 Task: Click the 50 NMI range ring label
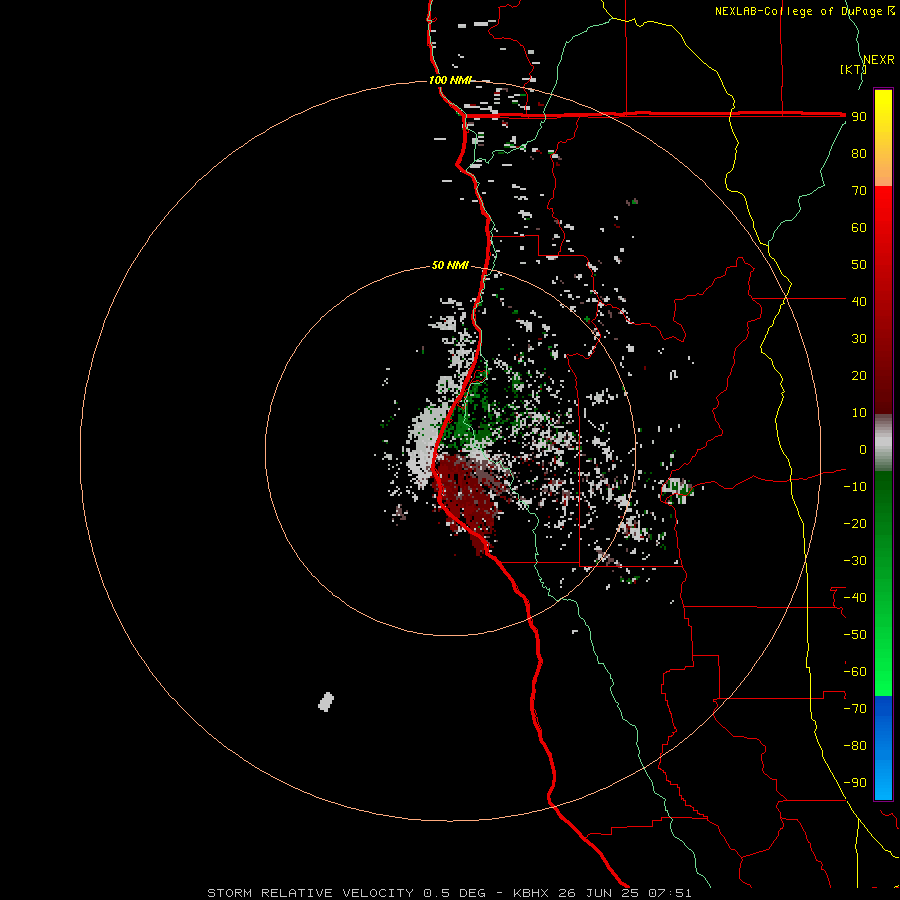450,265
